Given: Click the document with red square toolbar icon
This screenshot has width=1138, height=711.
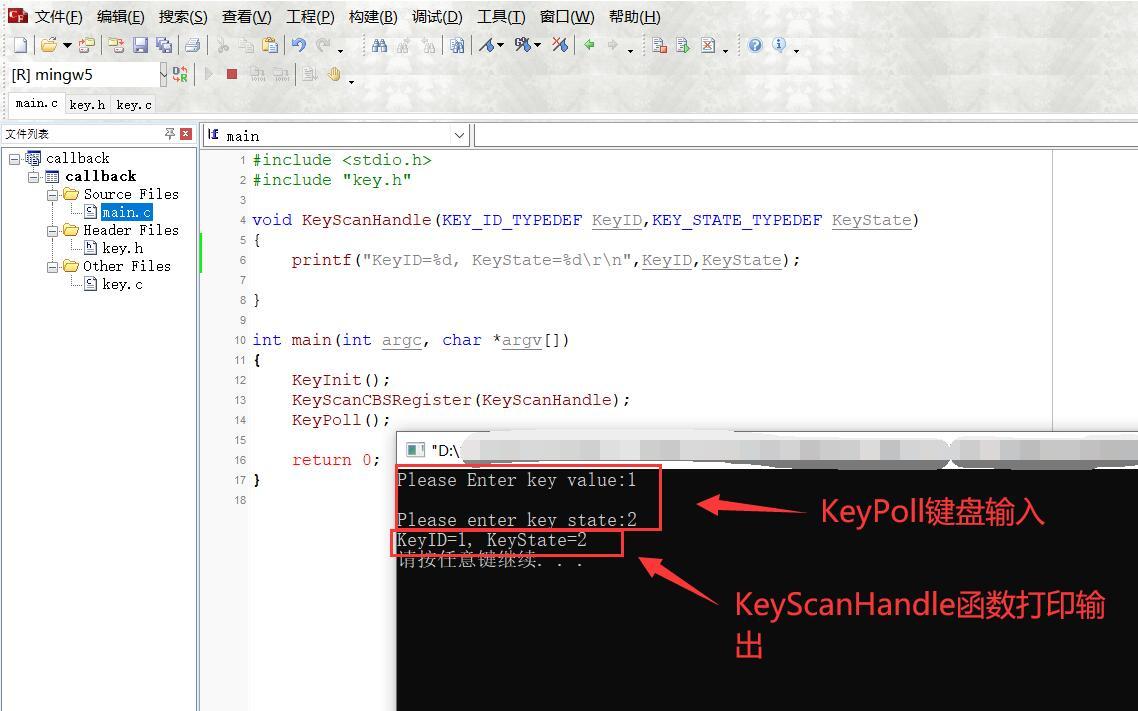Looking at the screenshot, I should [x=659, y=45].
